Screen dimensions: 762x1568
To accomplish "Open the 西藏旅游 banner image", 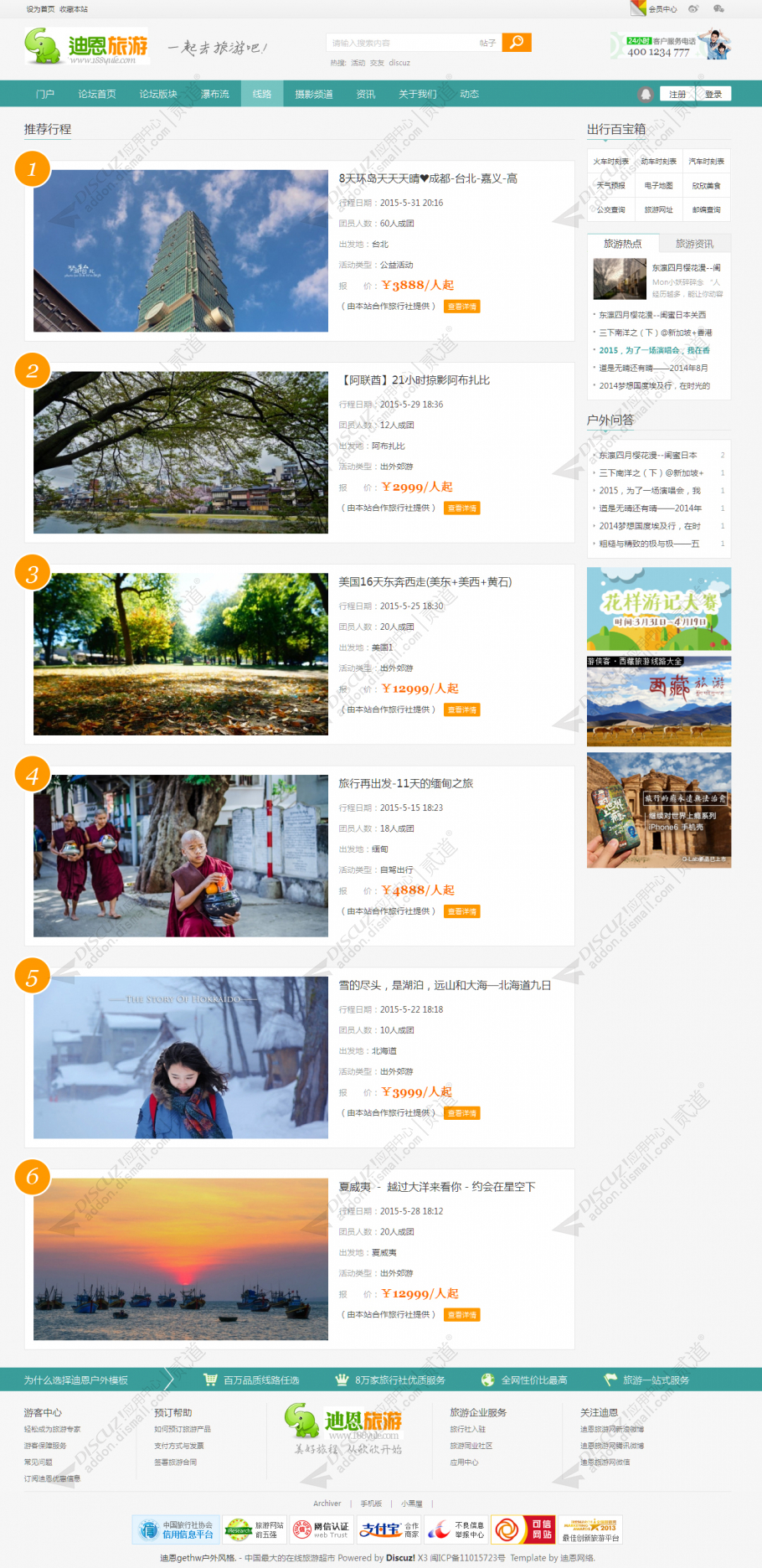I will tap(659, 701).
